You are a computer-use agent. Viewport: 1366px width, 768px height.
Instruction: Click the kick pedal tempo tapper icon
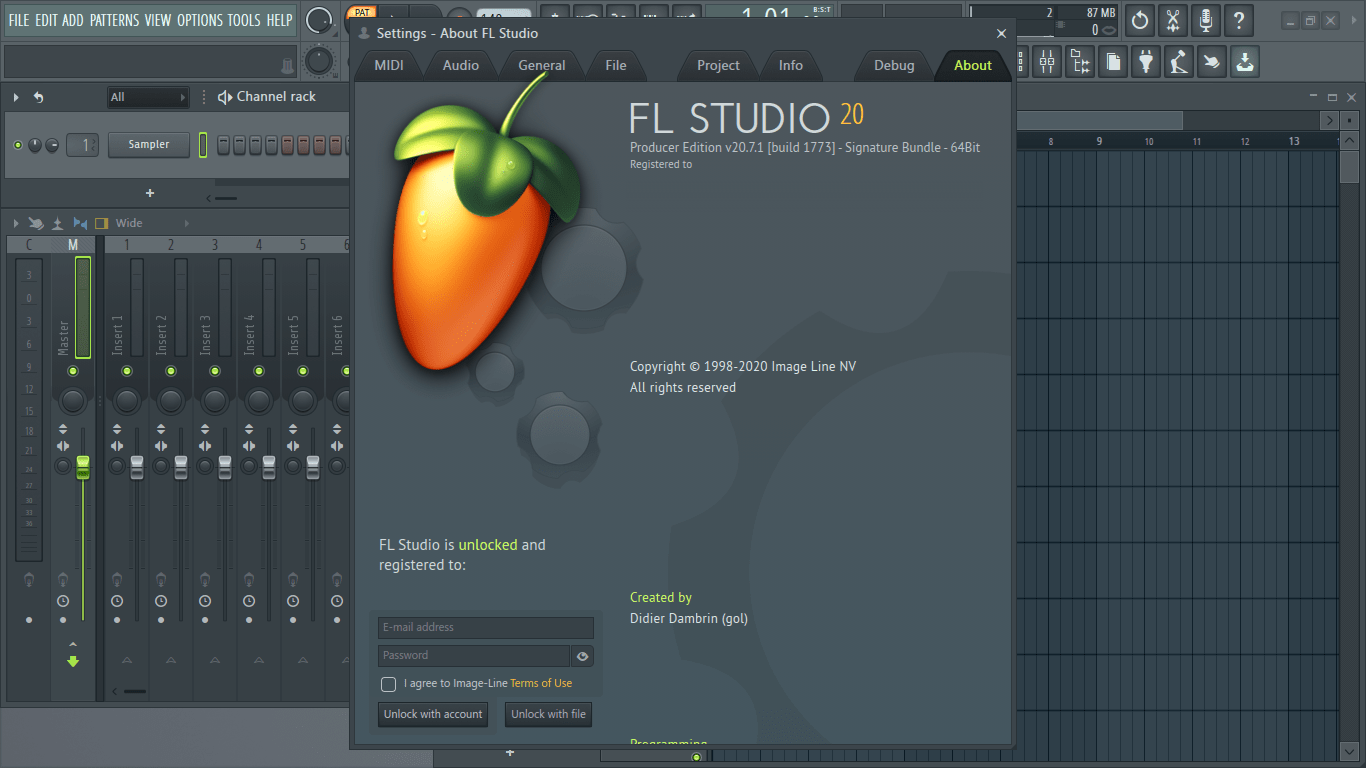(1179, 62)
